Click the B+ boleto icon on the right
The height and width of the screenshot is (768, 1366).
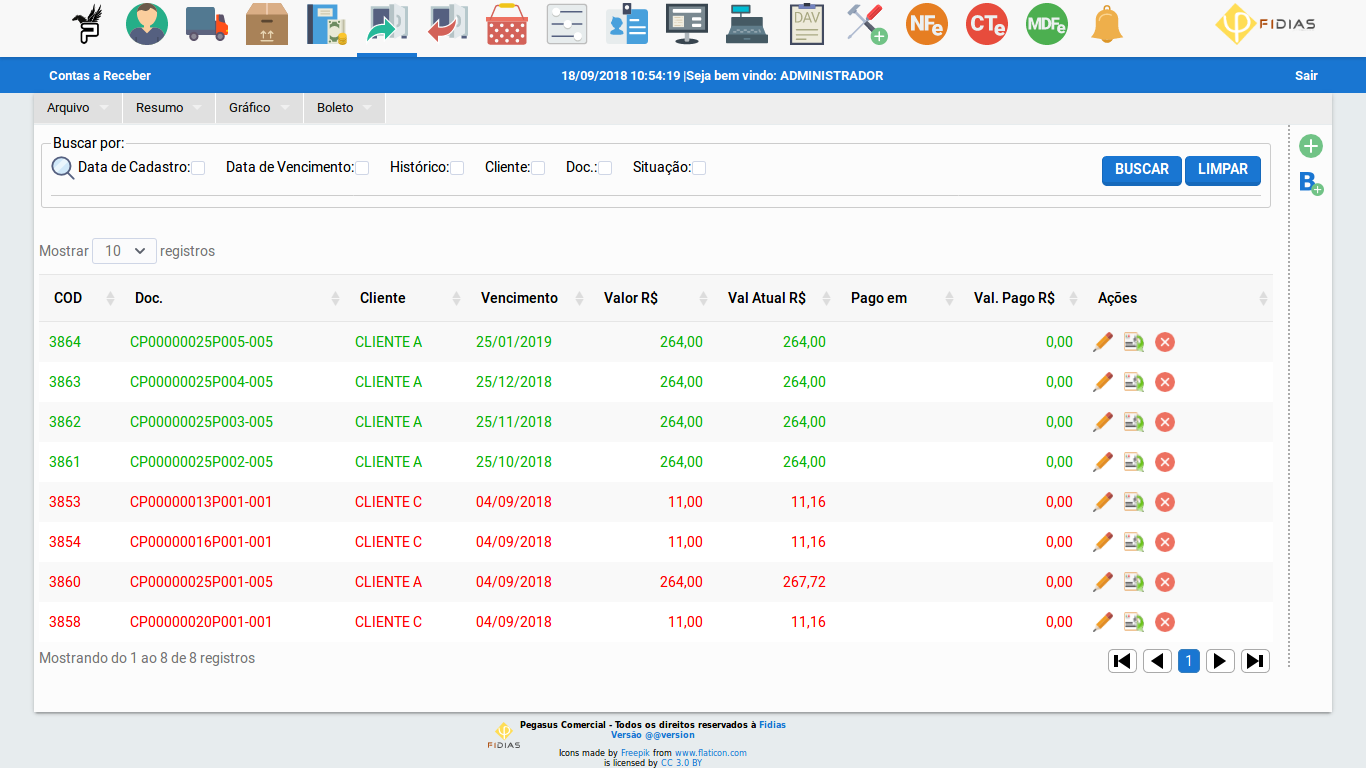(x=1309, y=184)
